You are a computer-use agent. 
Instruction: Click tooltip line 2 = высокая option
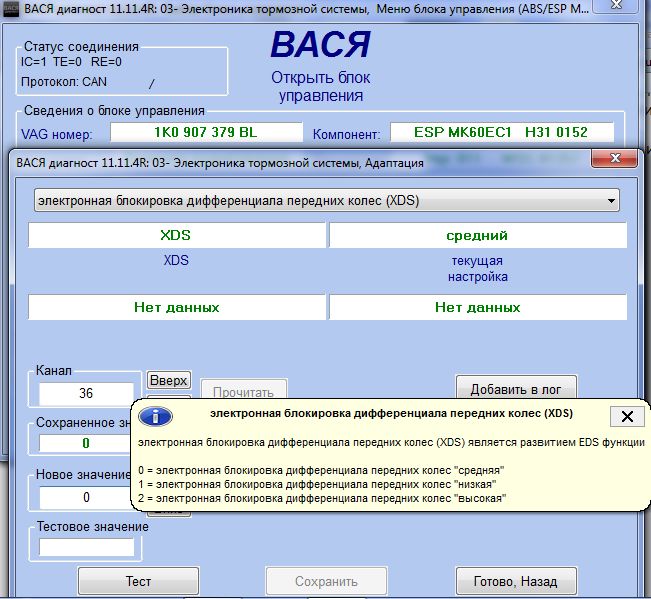point(322,498)
